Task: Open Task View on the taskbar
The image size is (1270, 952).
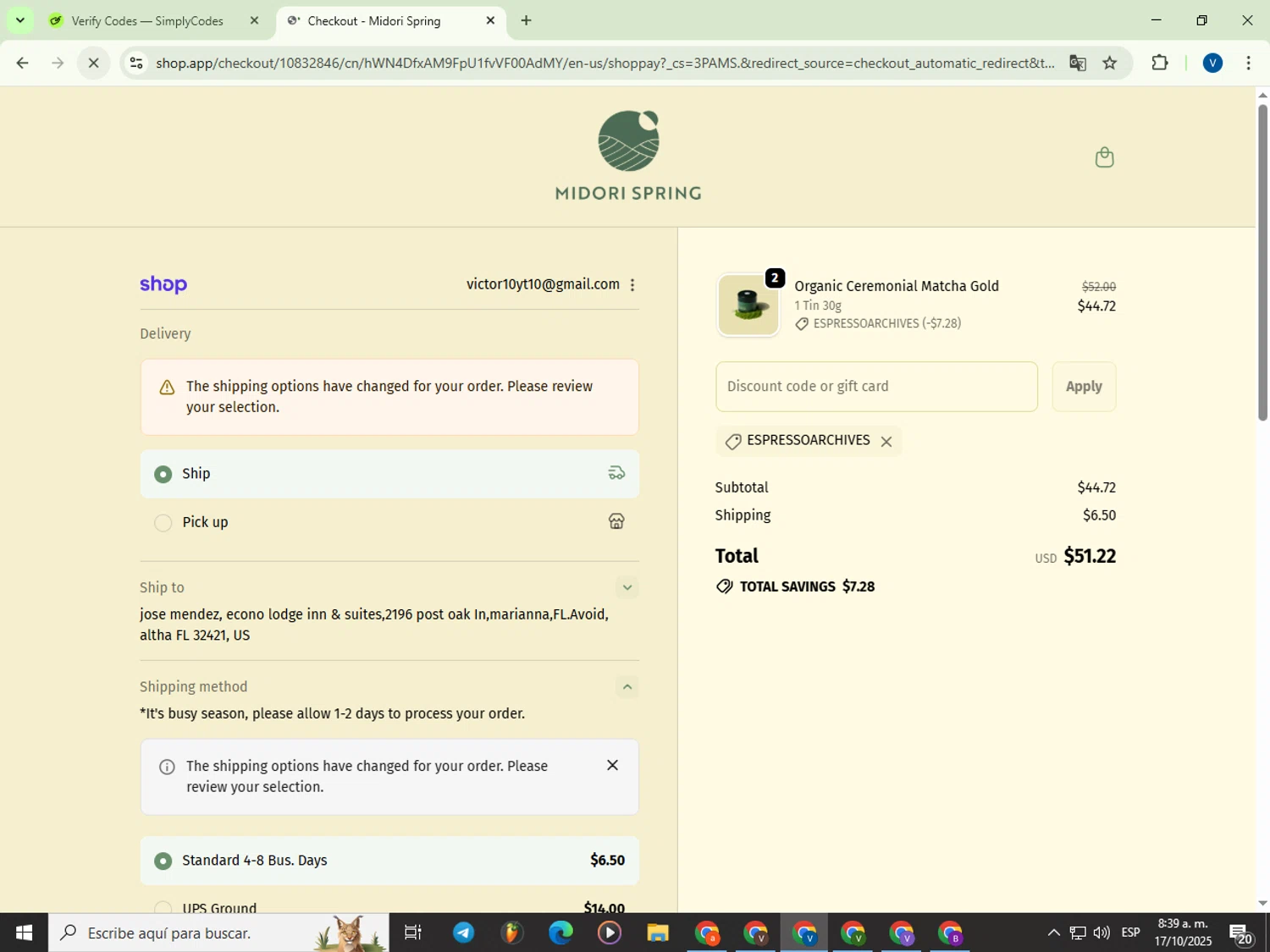Action: click(x=412, y=933)
